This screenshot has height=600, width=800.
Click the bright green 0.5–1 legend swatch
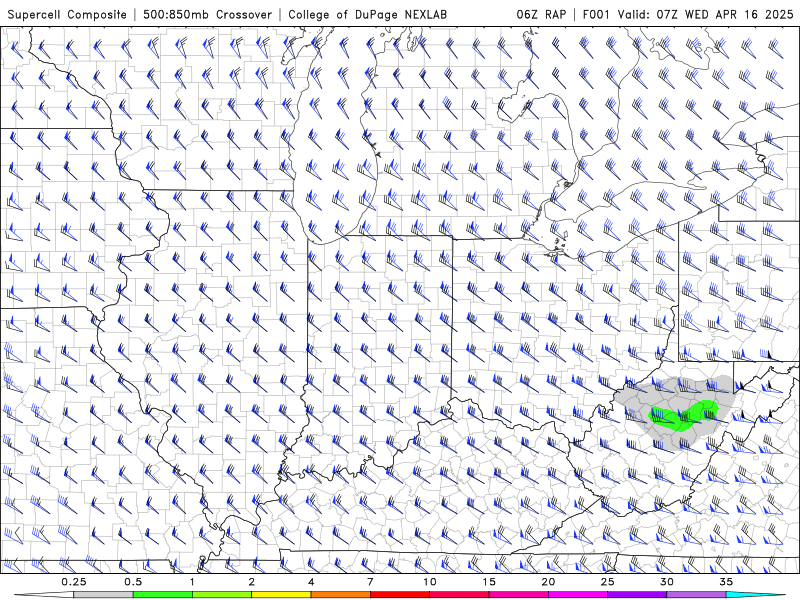[x=162, y=595]
